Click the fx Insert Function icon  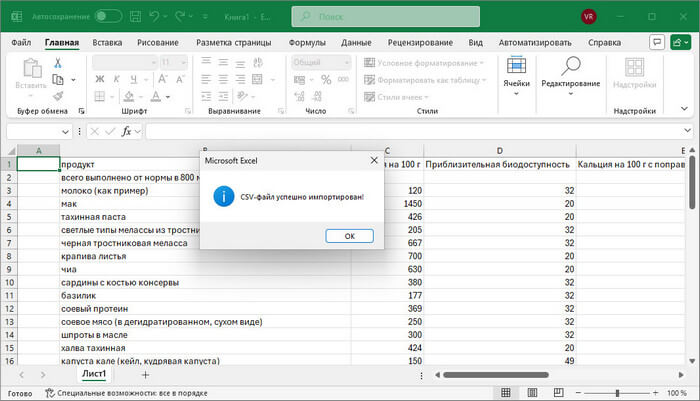point(127,131)
